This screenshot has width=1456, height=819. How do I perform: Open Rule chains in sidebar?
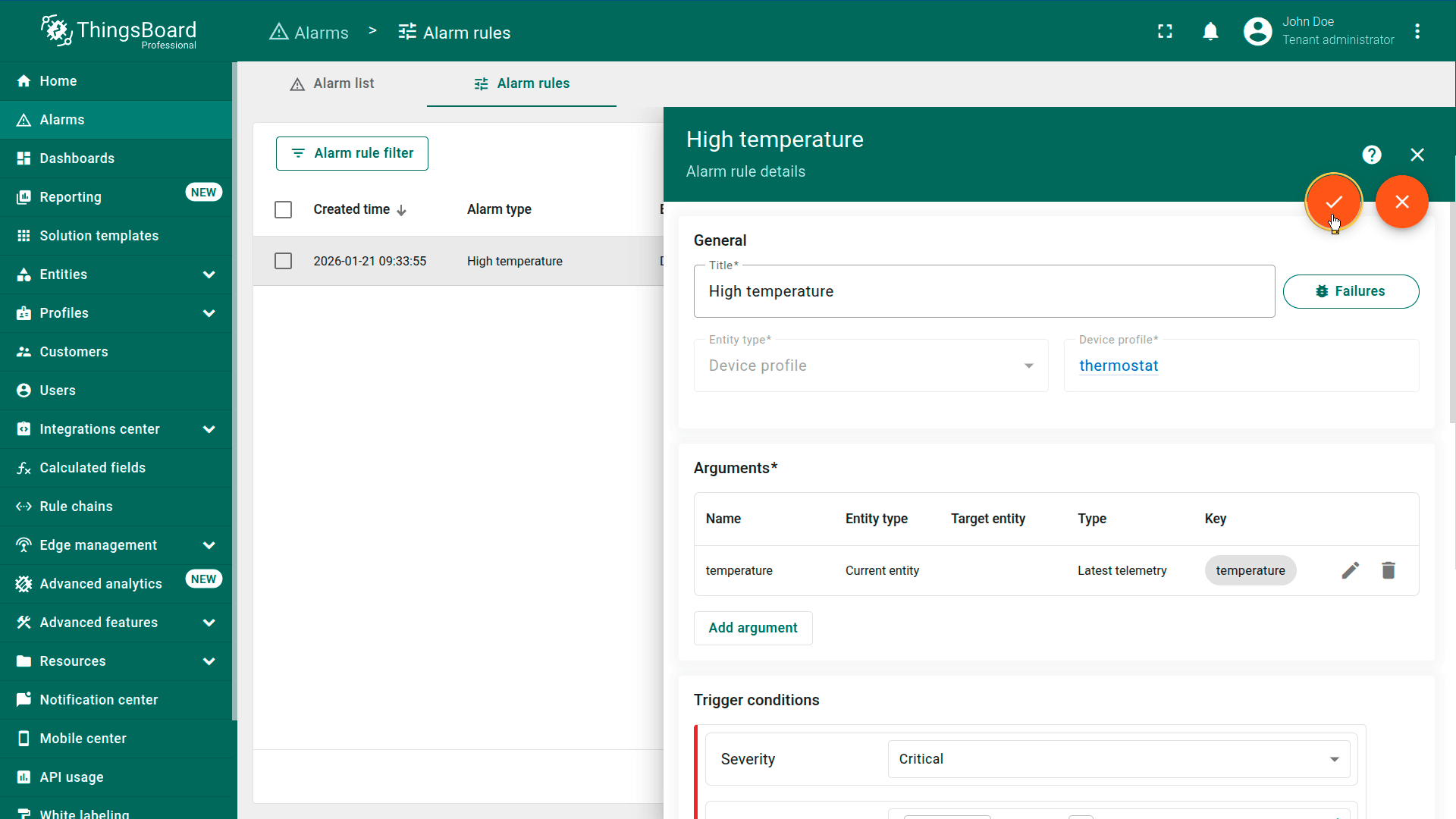coord(76,507)
